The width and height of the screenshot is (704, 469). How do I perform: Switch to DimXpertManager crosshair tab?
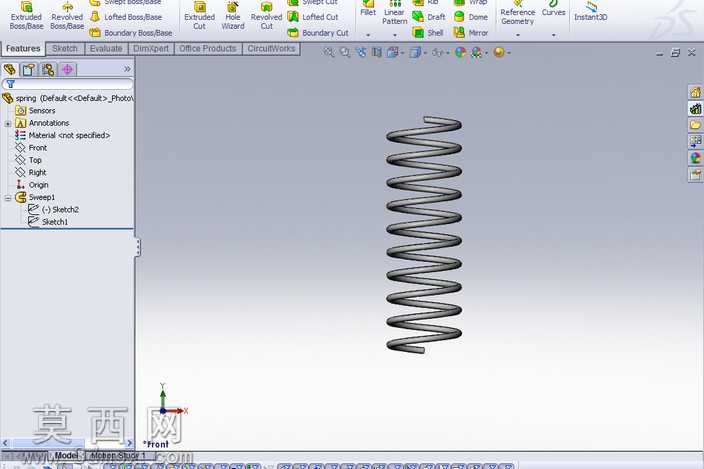[67, 70]
